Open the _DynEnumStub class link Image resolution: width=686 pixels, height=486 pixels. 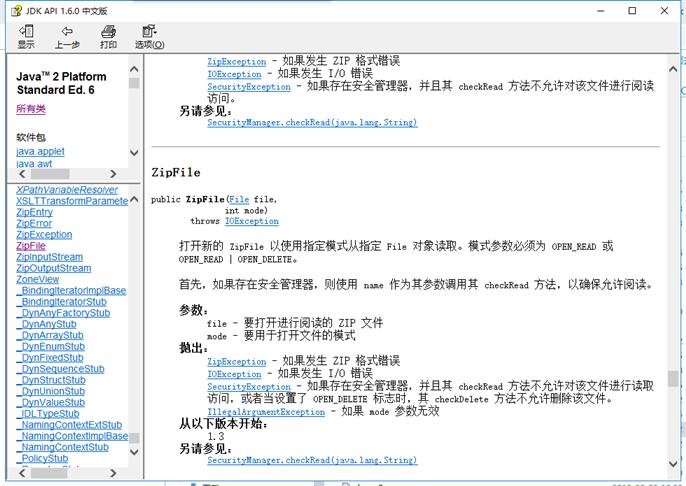(51, 346)
